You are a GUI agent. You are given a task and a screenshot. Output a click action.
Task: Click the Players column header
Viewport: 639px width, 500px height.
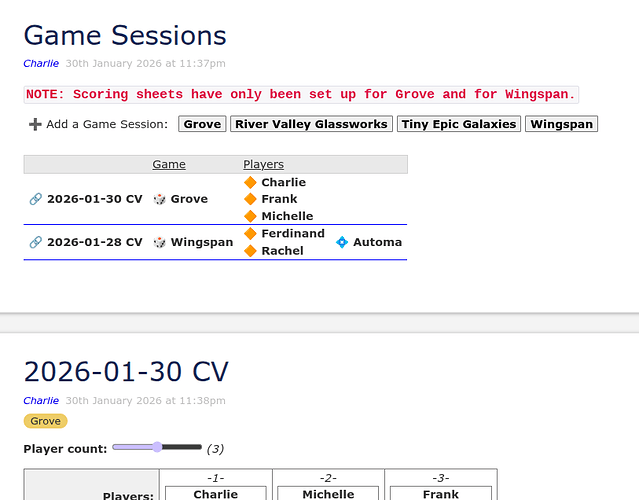coord(263,164)
